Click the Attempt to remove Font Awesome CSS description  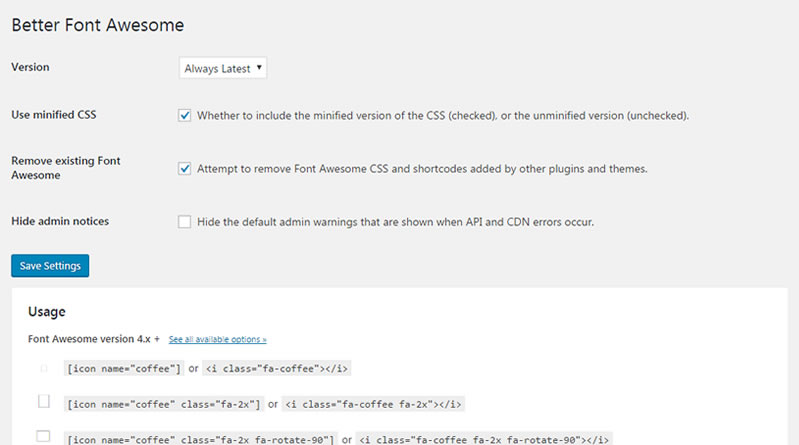[422, 169]
